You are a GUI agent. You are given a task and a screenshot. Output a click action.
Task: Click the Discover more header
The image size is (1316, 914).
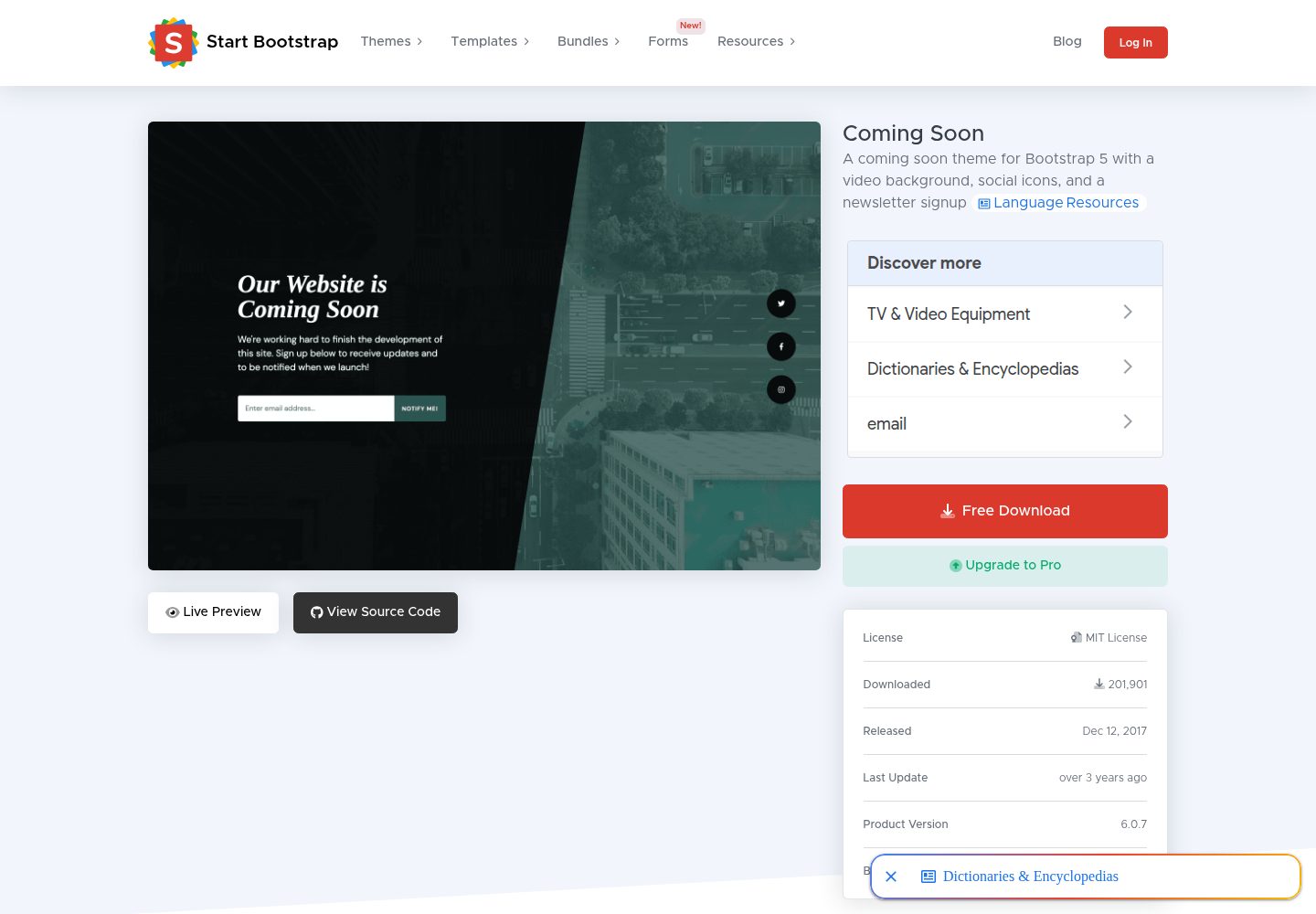pos(1005,263)
